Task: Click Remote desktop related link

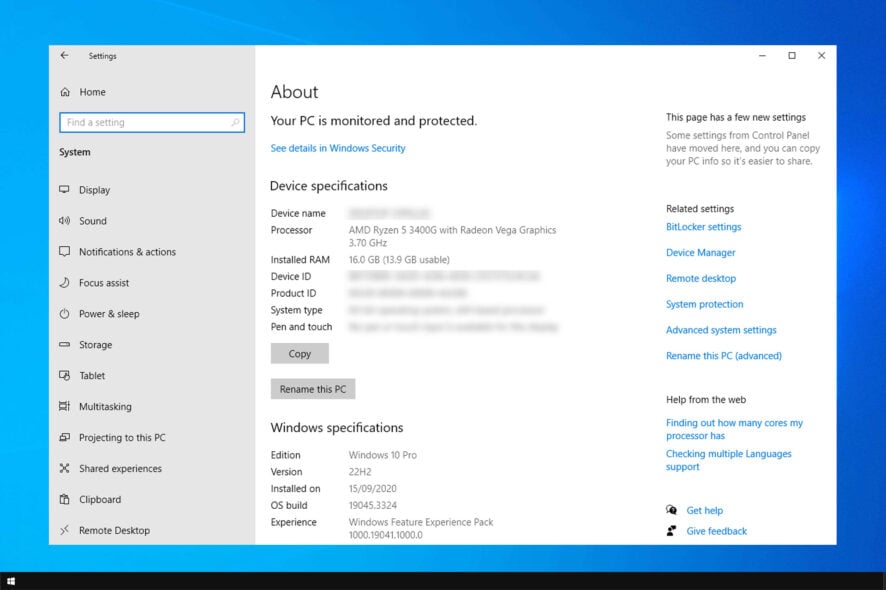Action: 701,278
